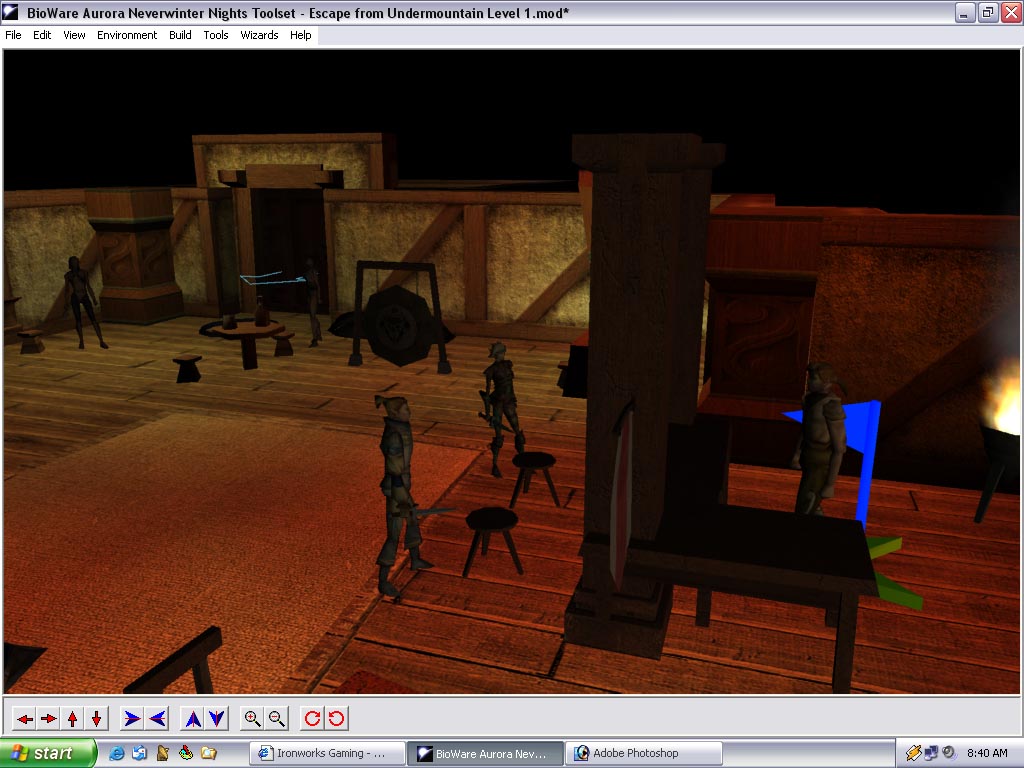Viewport: 1024px width, 768px height.
Task: Rotate view clockwise with red circular arrow
Action: tap(312, 719)
